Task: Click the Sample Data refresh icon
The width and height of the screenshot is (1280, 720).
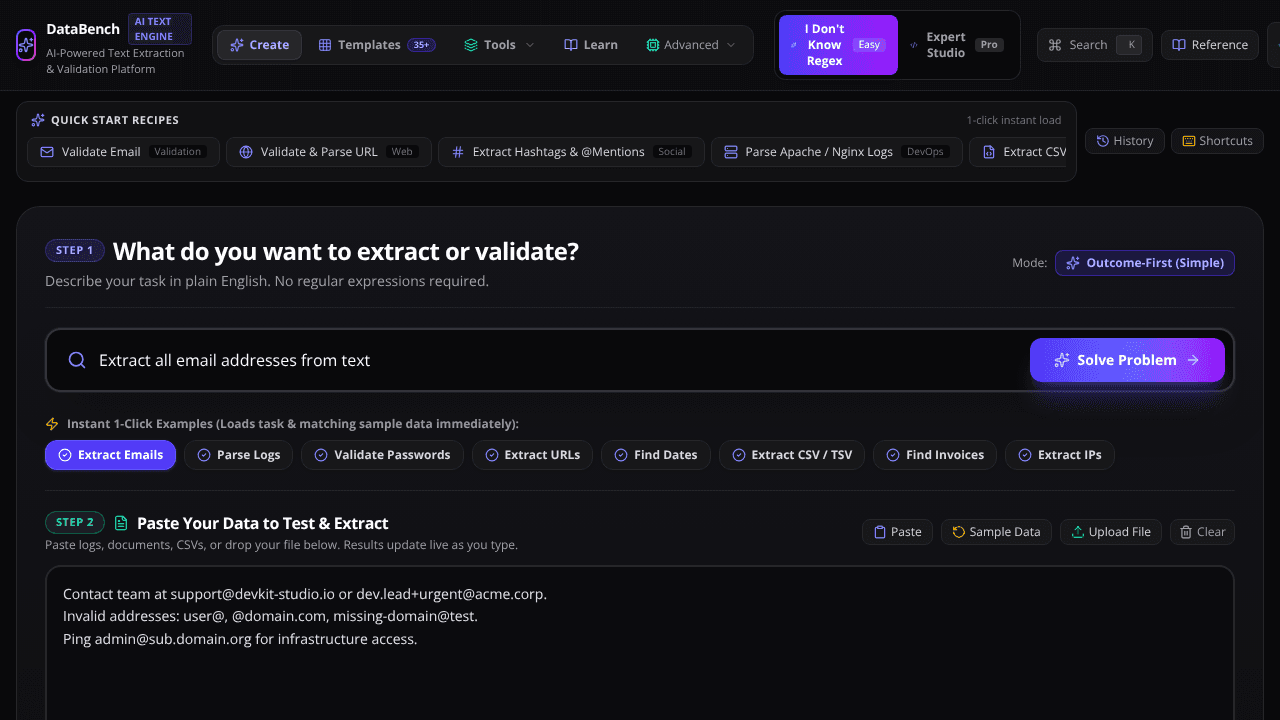Action: pos(959,532)
